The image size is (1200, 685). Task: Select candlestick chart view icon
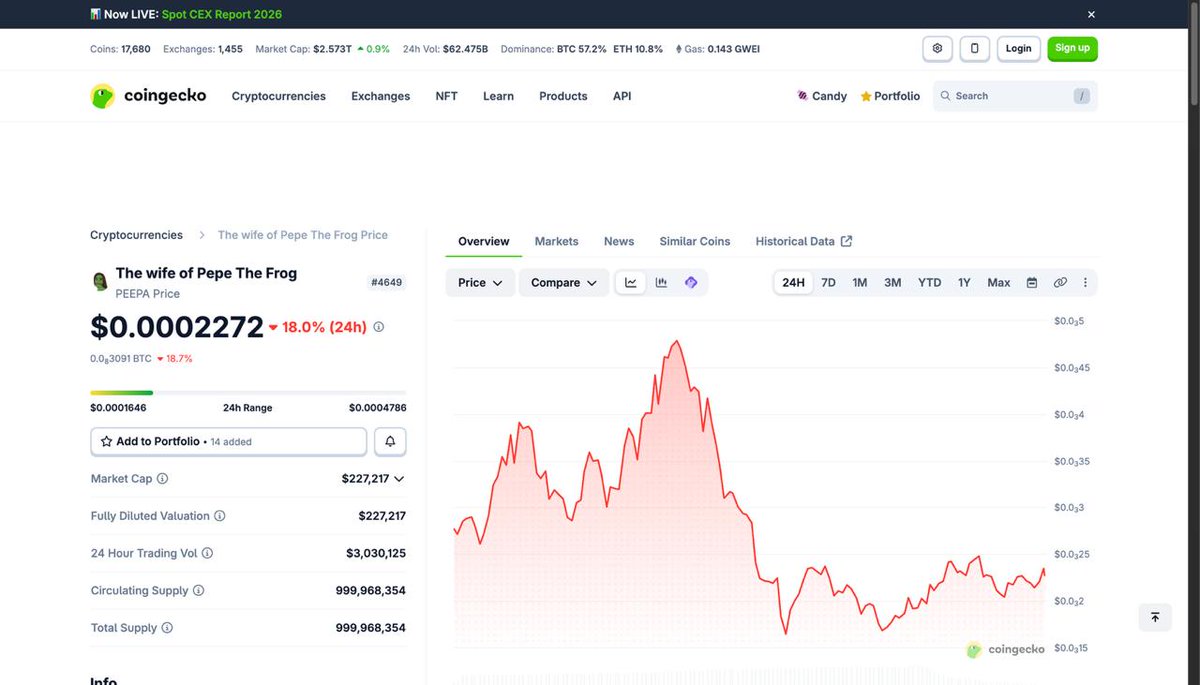pos(661,283)
